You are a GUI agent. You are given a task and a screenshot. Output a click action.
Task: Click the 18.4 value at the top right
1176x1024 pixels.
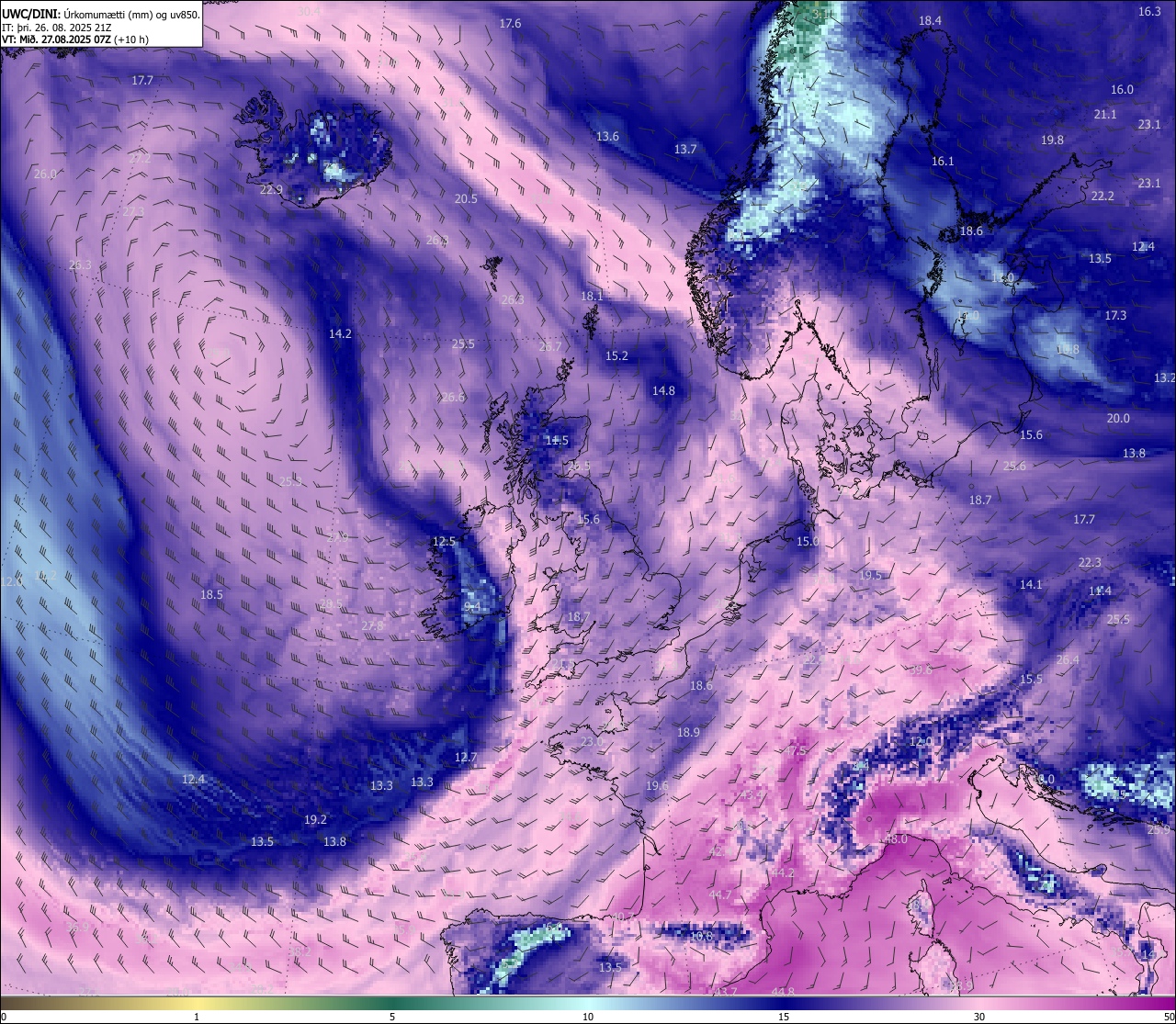click(x=930, y=21)
